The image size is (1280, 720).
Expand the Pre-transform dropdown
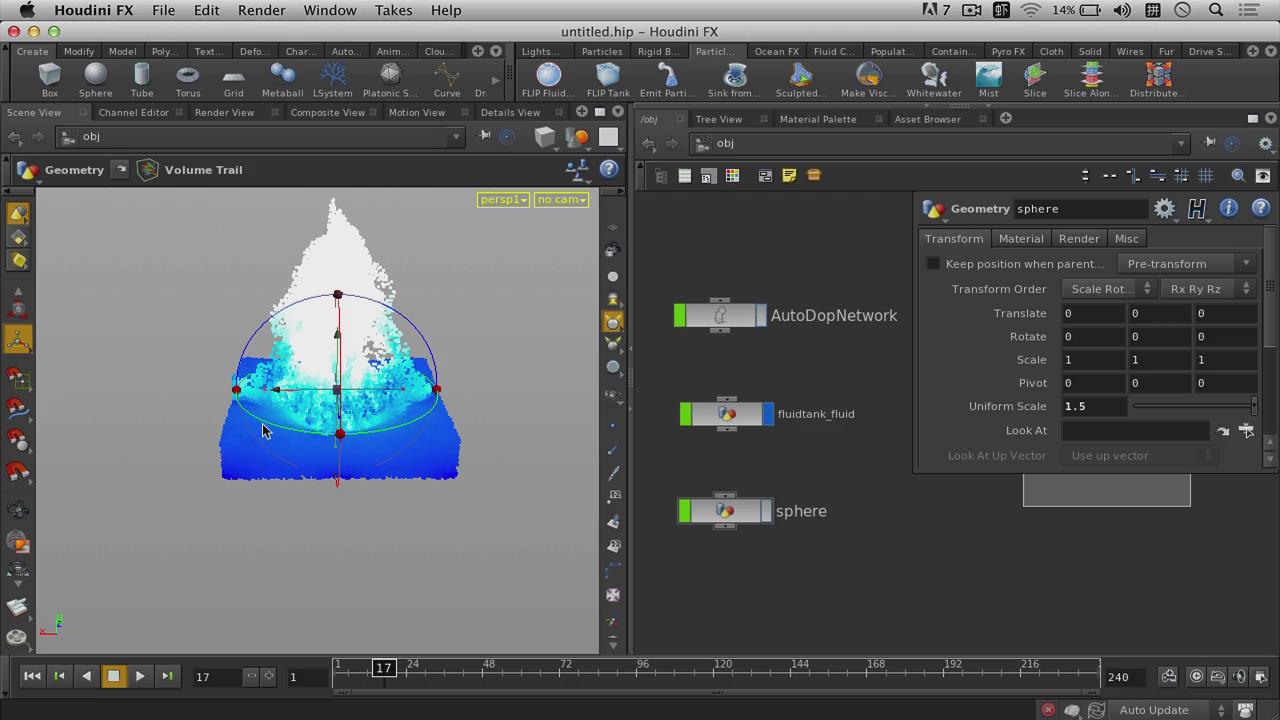[x=1188, y=264]
